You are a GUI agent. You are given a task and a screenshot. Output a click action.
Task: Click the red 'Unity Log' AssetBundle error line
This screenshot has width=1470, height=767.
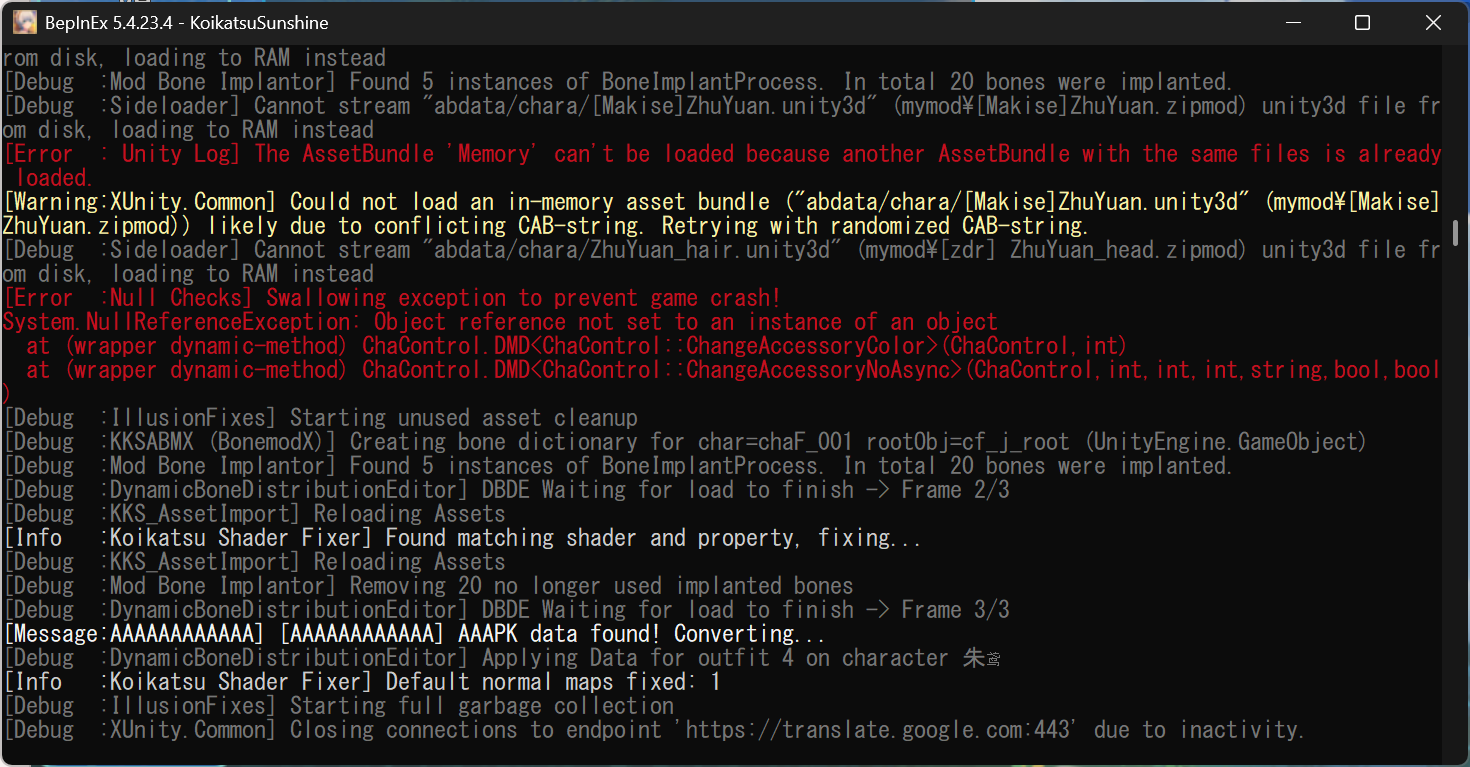720,154
